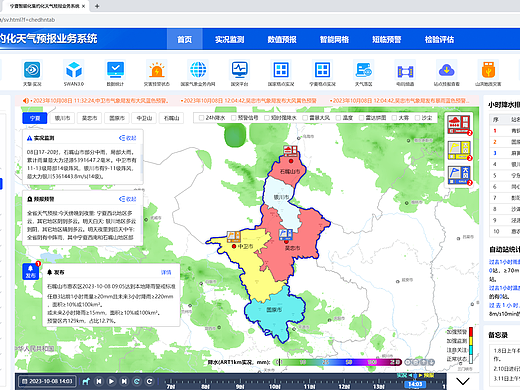Open 宁夏格点实况 grid icon
This screenshot has width=520, height=390.
[x=322, y=70]
